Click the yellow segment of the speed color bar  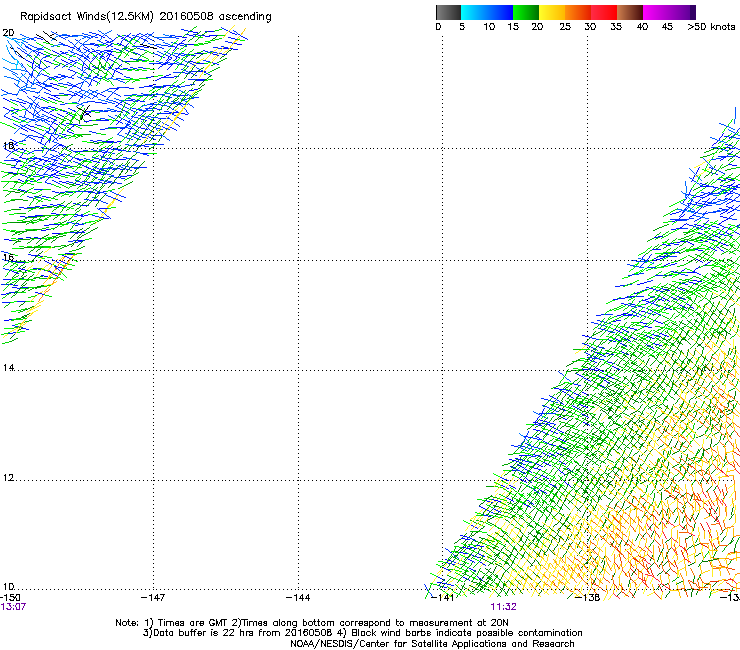(552, 12)
